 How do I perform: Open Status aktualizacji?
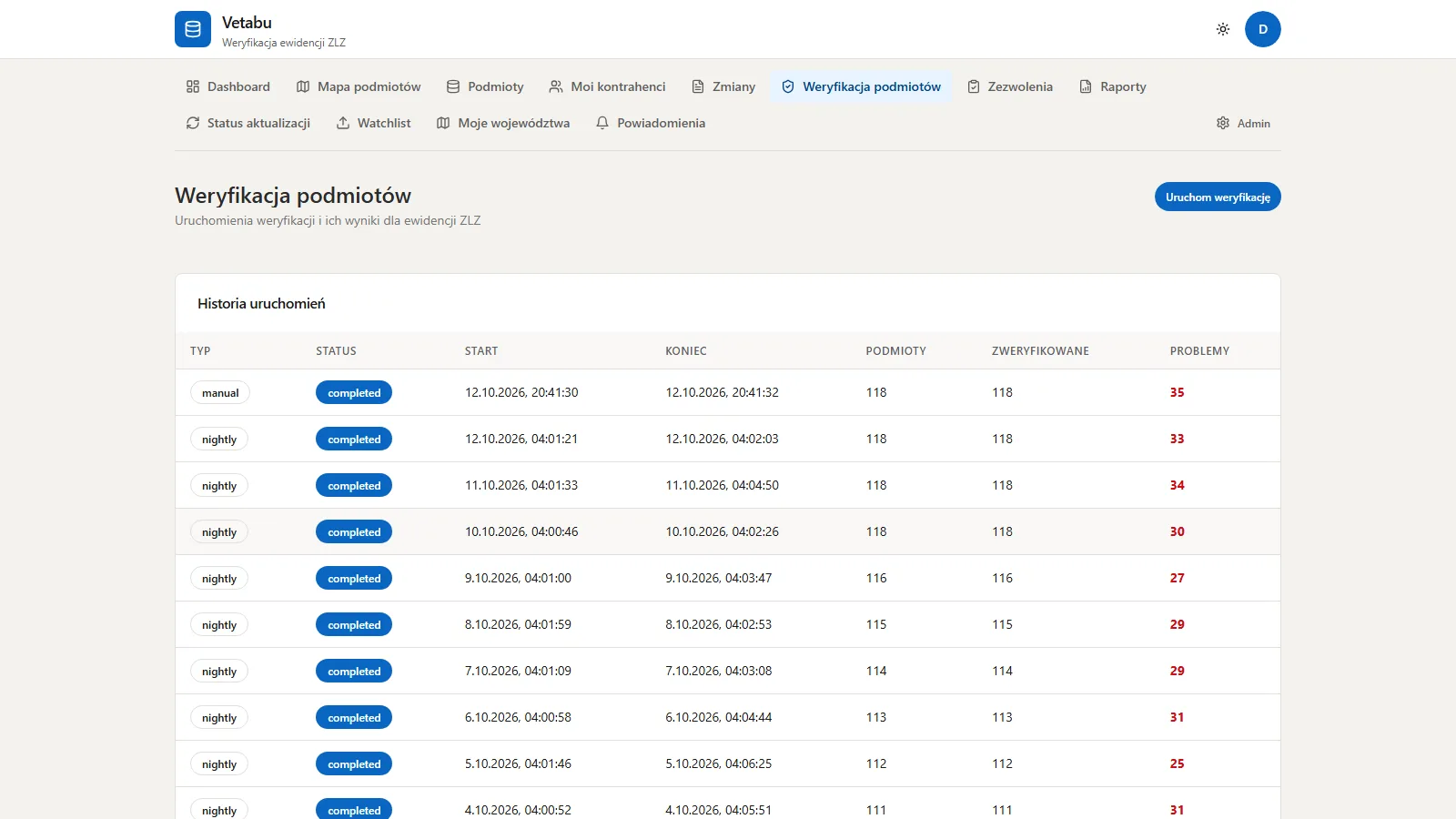(x=248, y=123)
